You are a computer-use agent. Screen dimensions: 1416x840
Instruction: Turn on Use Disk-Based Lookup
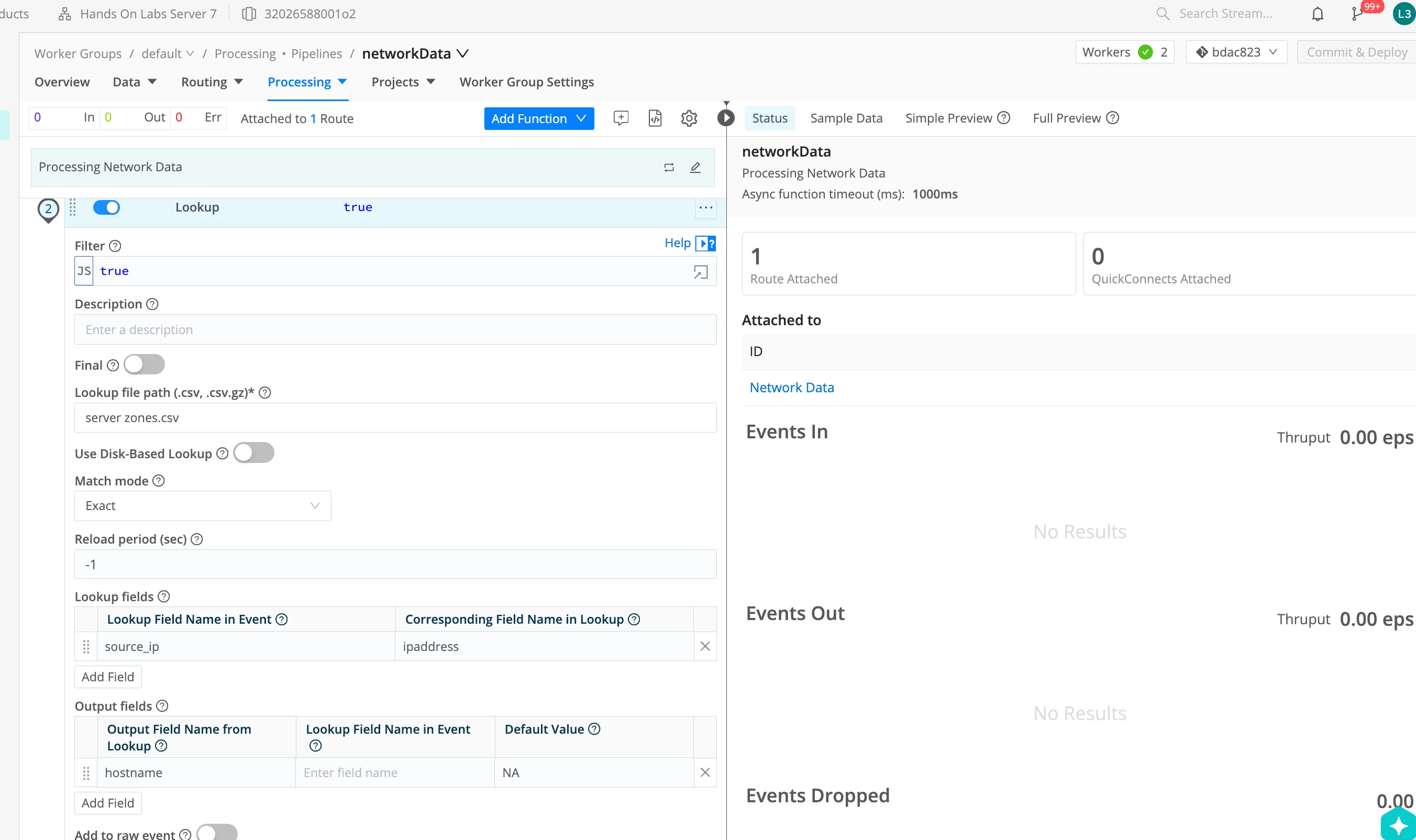pos(253,453)
